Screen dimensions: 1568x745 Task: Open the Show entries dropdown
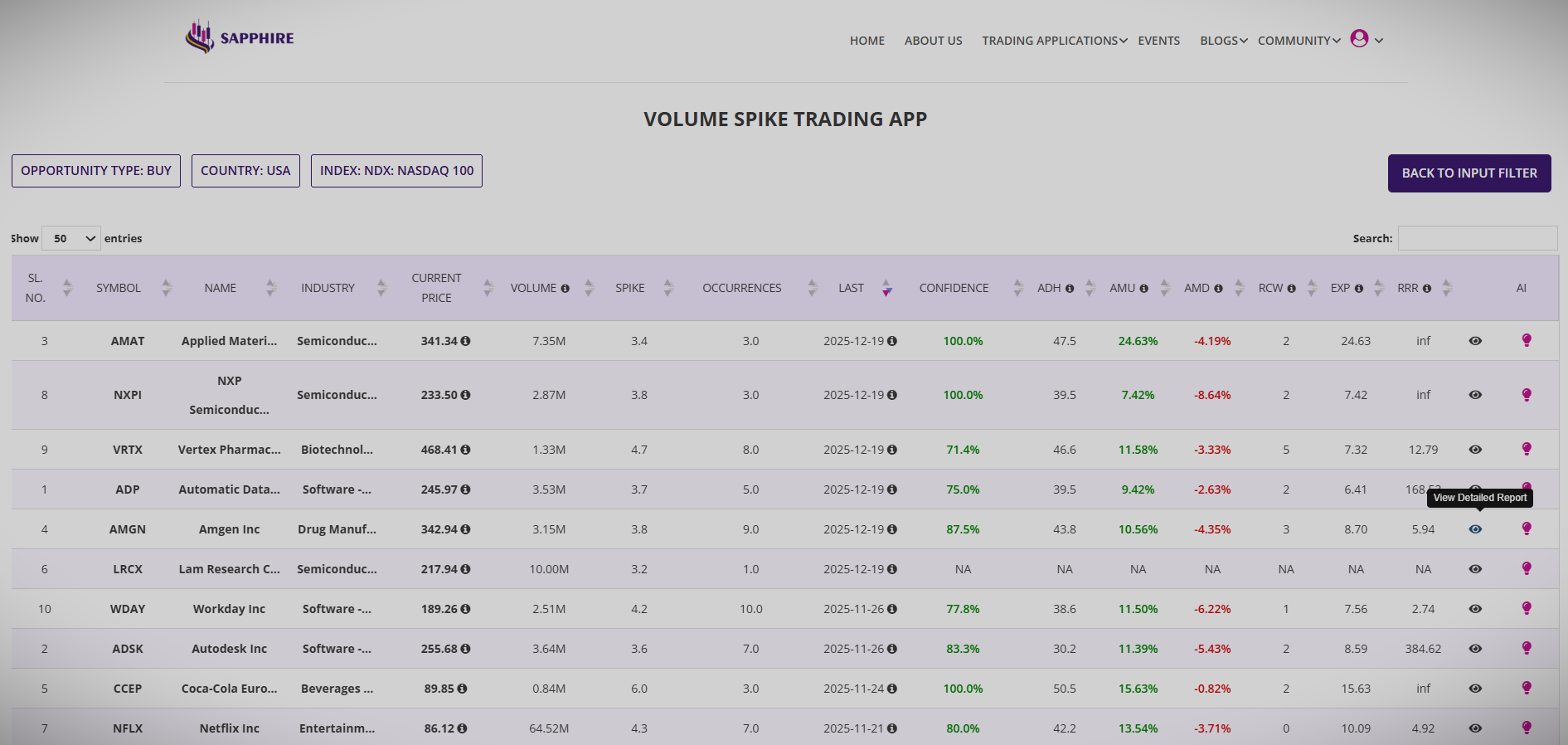[71, 238]
